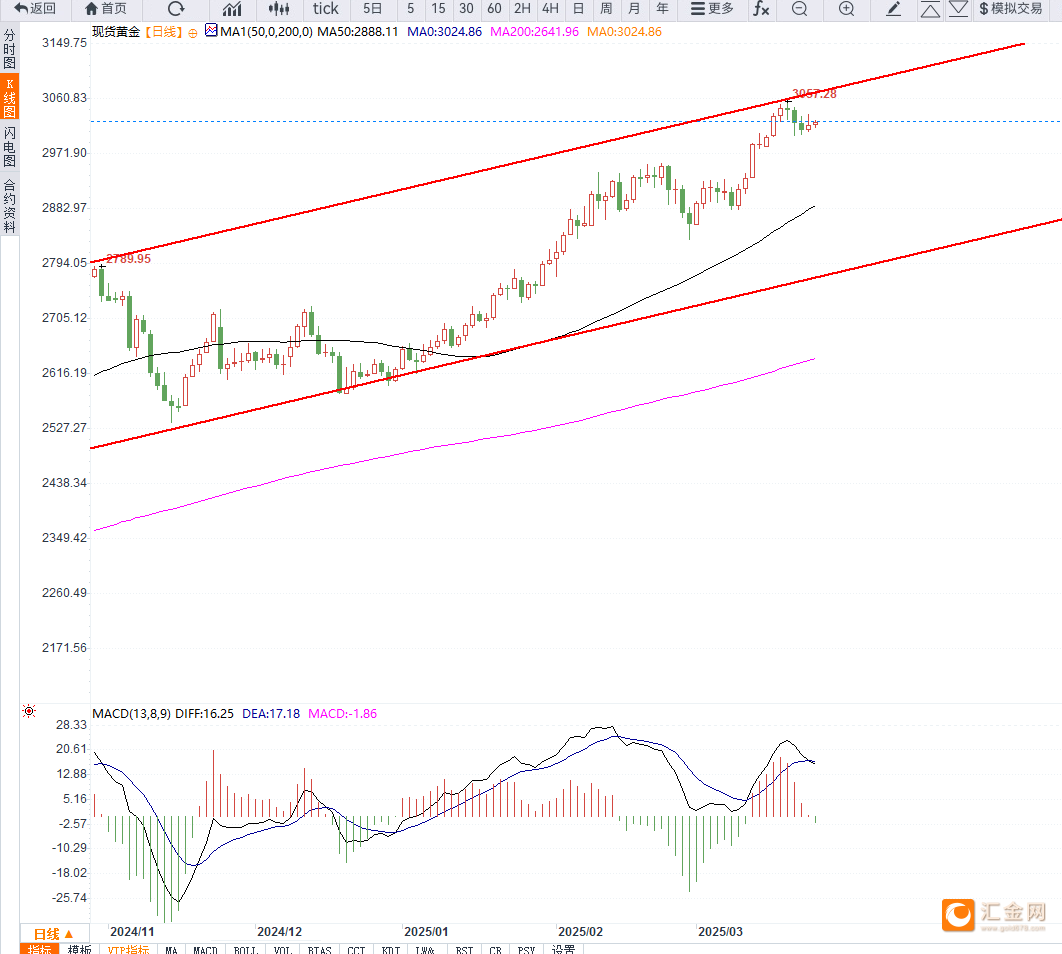Choose the MACD indicator tab
Viewport: 1062px width, 954px height.
click(x=205, y=949)
